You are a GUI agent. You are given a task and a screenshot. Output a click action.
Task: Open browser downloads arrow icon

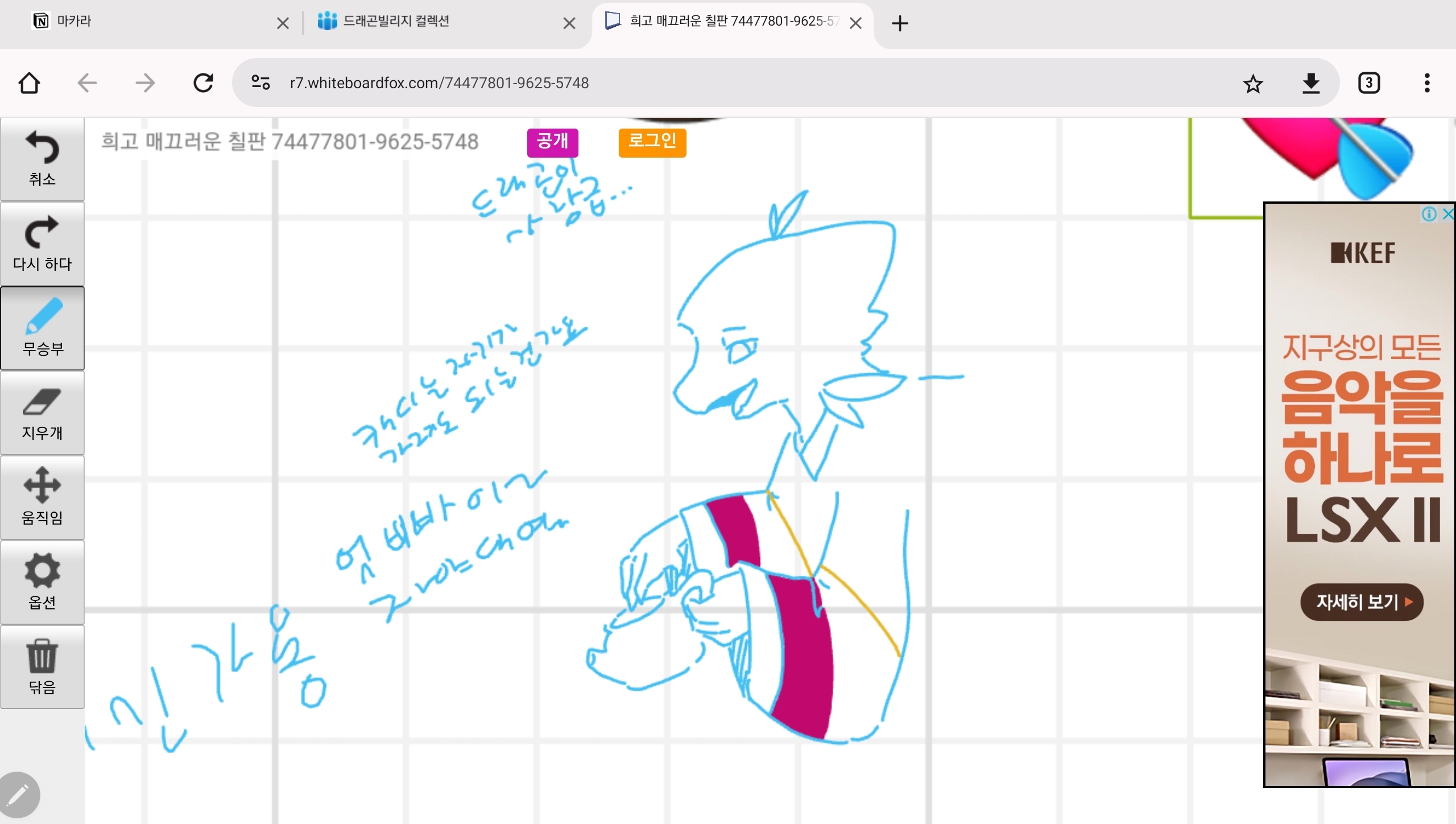pos(1311,84)
